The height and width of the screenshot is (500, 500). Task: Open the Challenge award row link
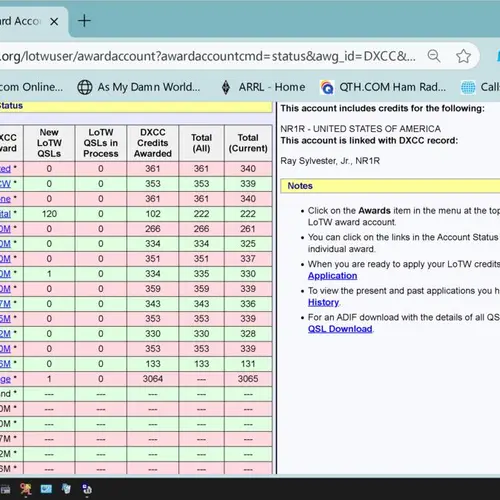pos(5,379)
